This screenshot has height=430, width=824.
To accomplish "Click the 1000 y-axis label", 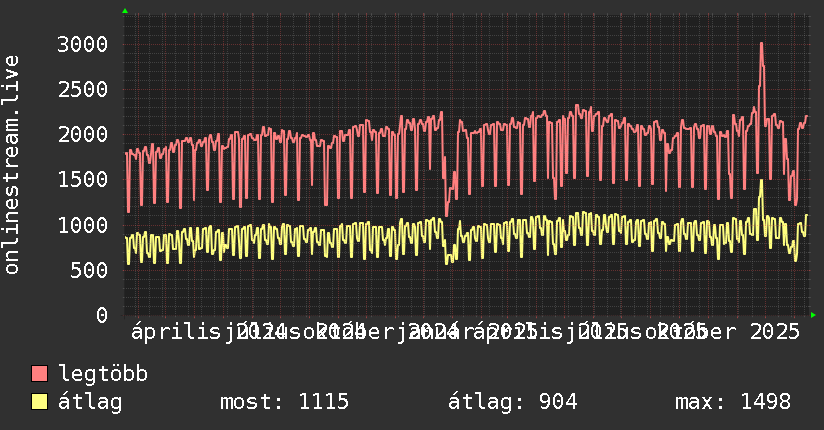I will (x=83, y=225).
